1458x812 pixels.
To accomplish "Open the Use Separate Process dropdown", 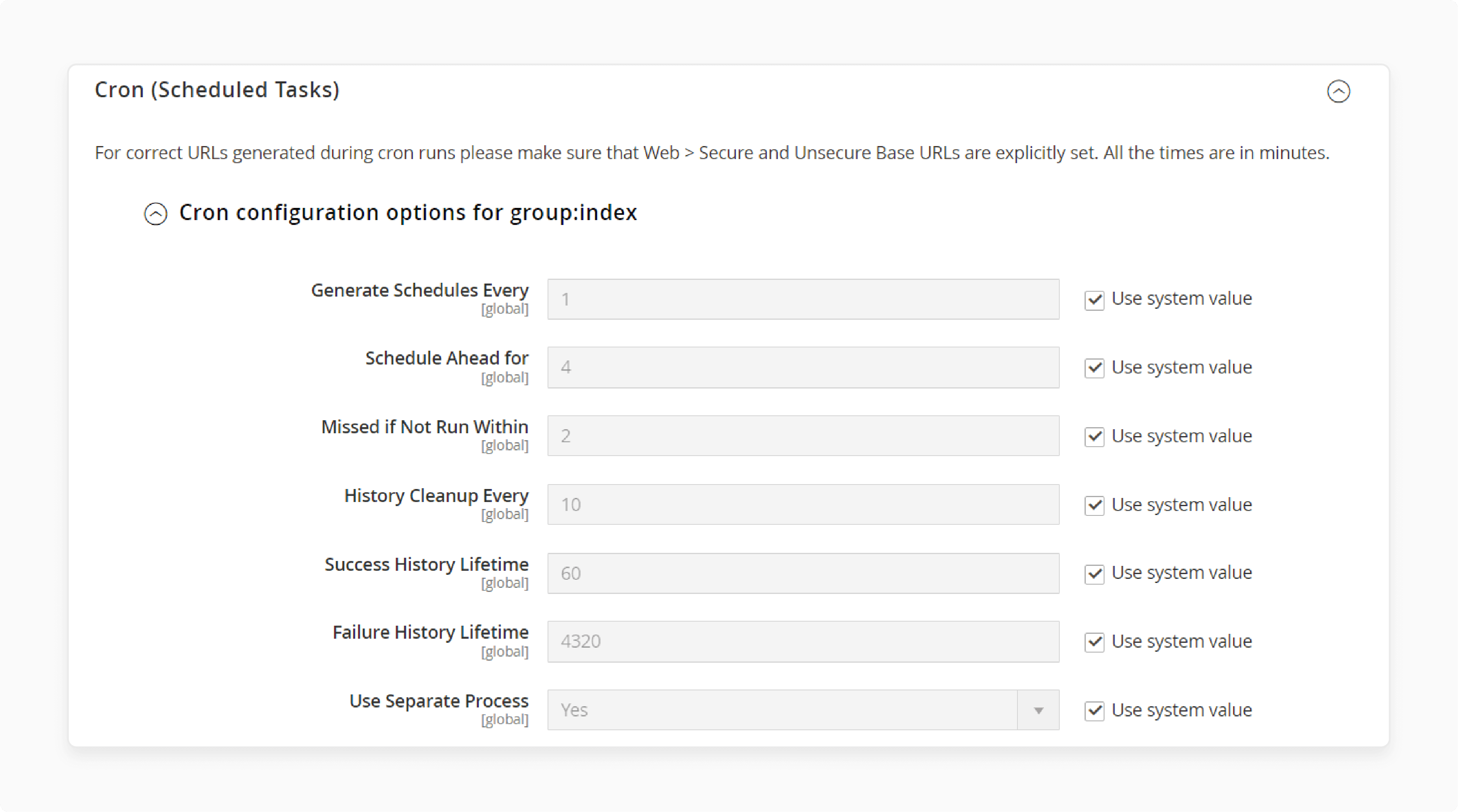I will tap(803, 709).
